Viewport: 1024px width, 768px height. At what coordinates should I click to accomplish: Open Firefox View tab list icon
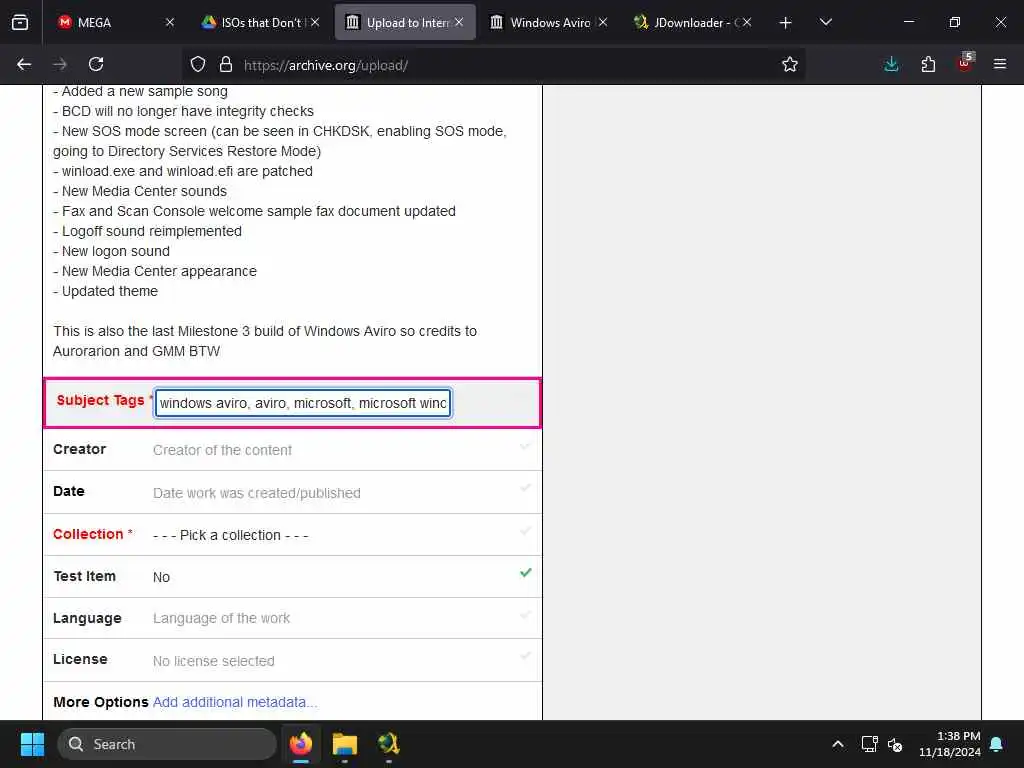point(20,22)
